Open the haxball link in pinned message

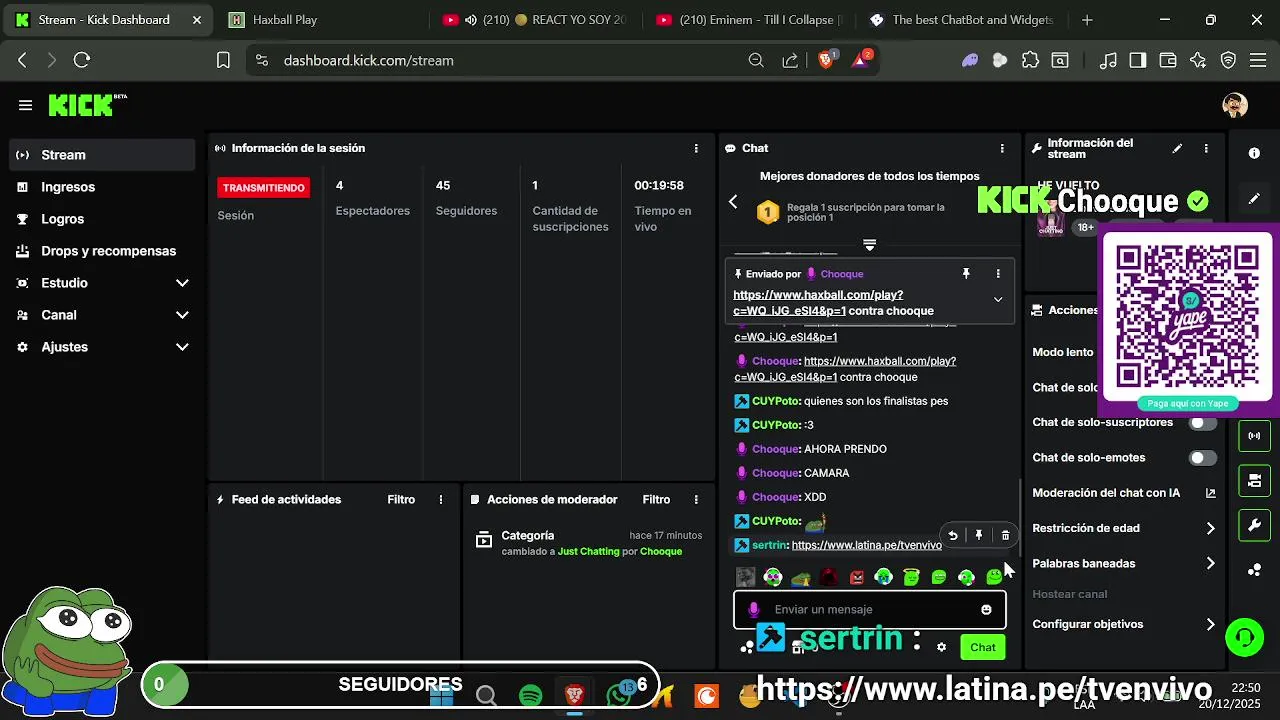pos(818,303)
